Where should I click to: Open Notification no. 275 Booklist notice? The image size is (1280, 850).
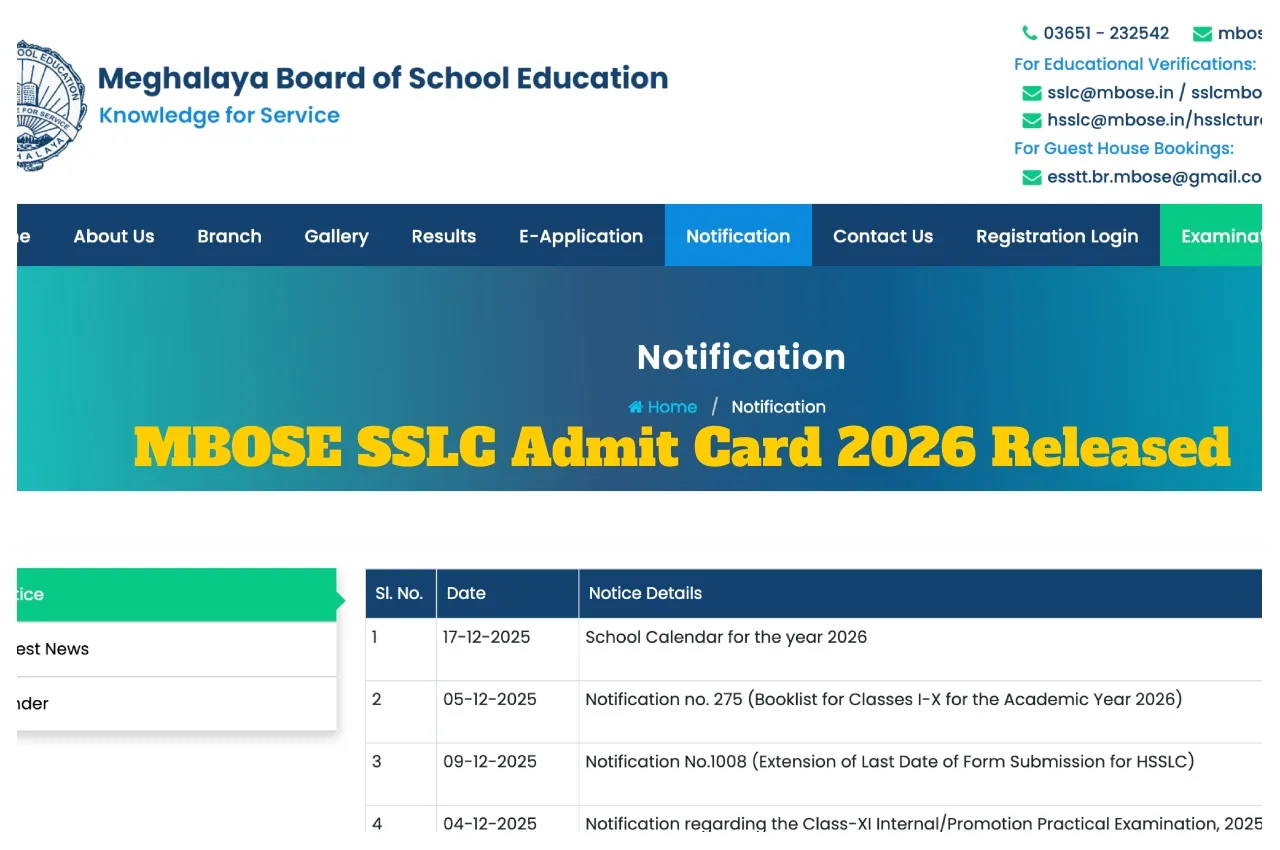[883, 699]
